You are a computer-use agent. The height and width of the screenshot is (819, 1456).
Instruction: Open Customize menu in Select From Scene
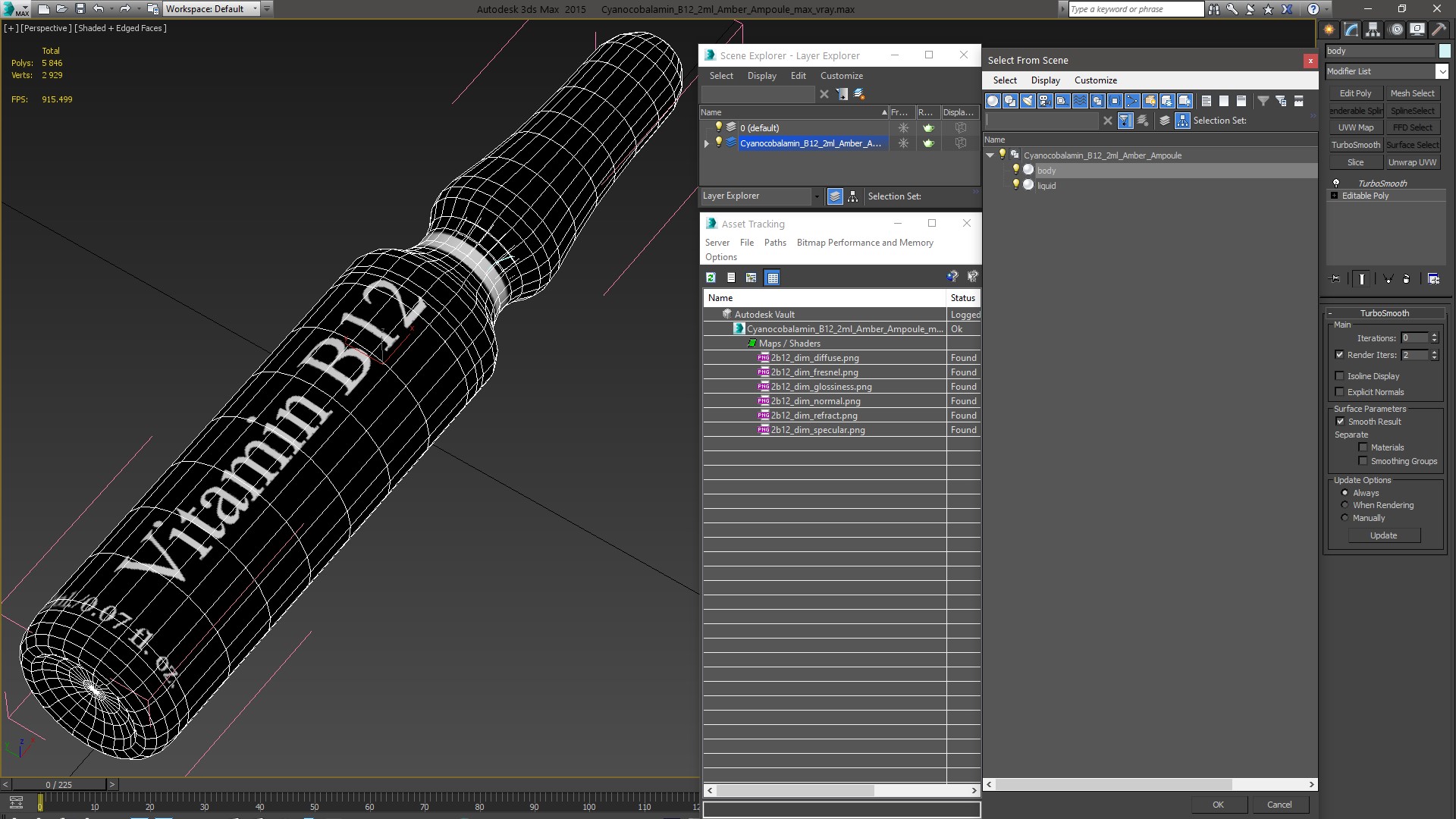1095,80
